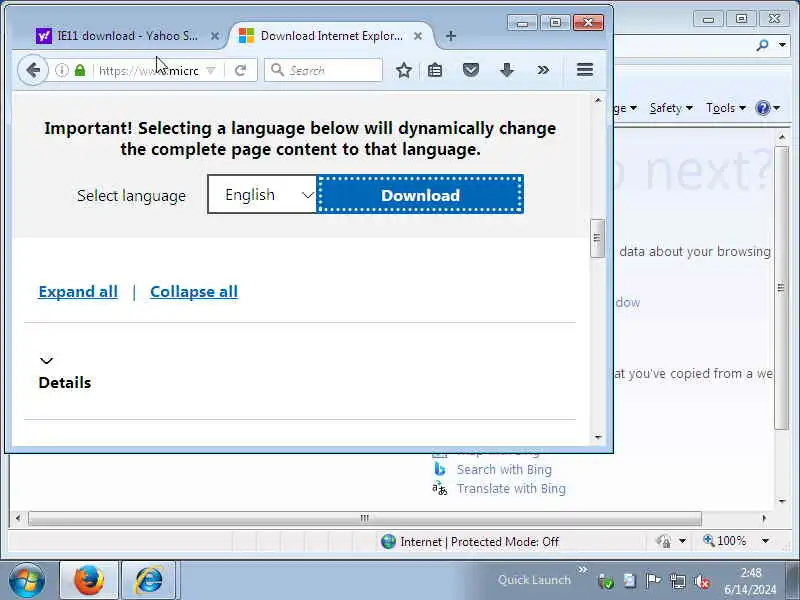Click the Collapse all link
This screenshot has width=800, height=600.
tap(194, 292)
